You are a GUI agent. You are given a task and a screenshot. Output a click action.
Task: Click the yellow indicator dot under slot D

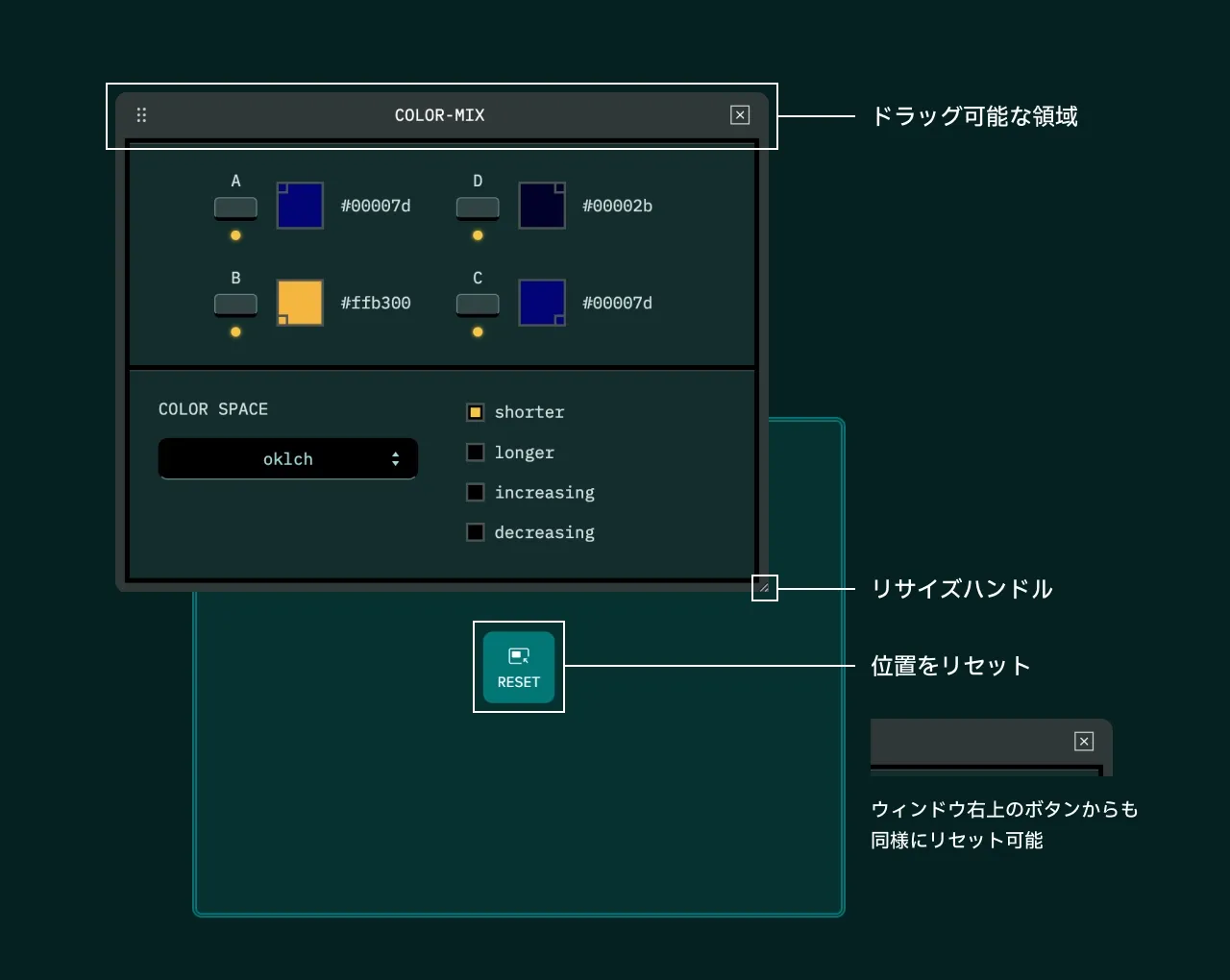(478, 235)
